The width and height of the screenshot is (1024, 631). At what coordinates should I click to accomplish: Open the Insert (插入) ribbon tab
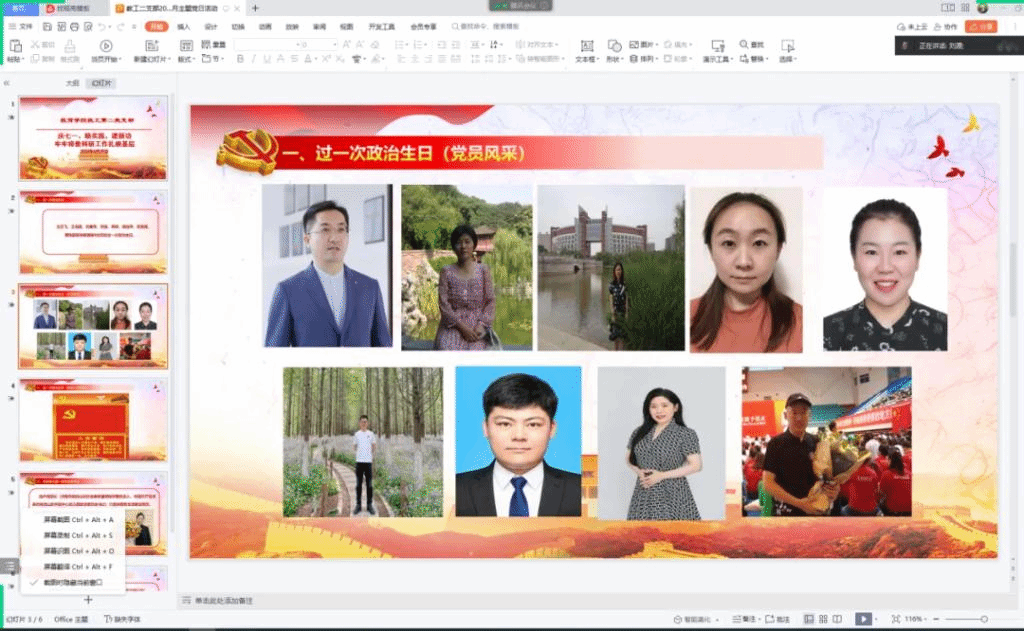click(x=184, y=27)
